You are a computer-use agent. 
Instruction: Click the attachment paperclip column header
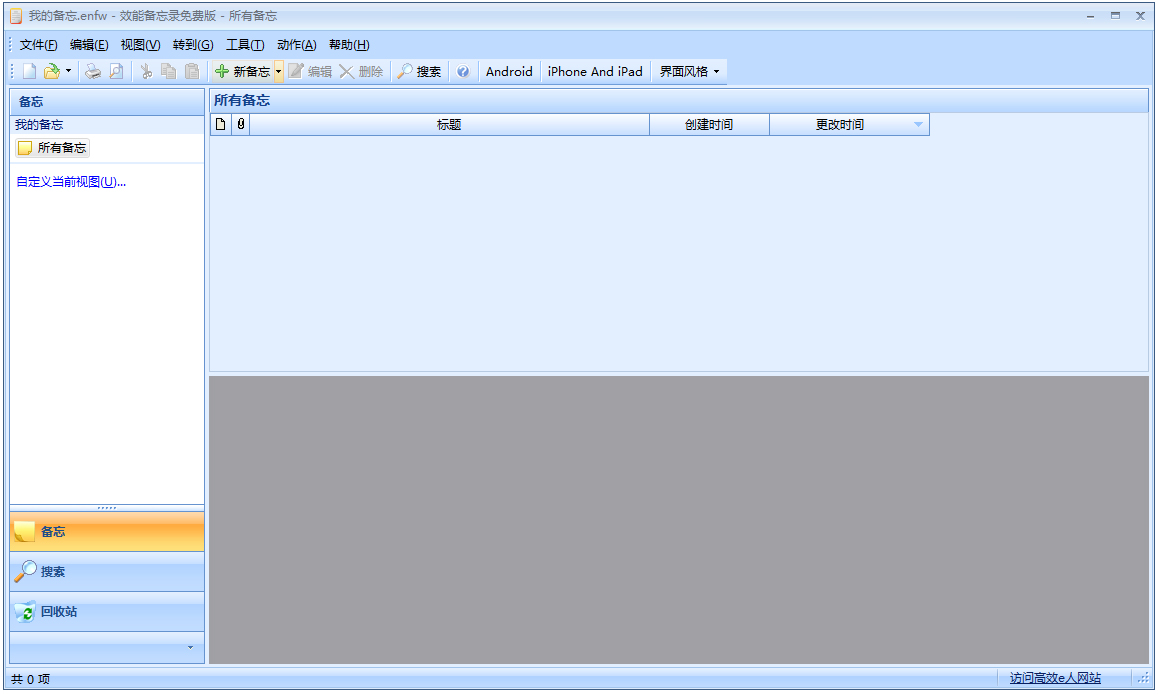(x=240, y=124)
